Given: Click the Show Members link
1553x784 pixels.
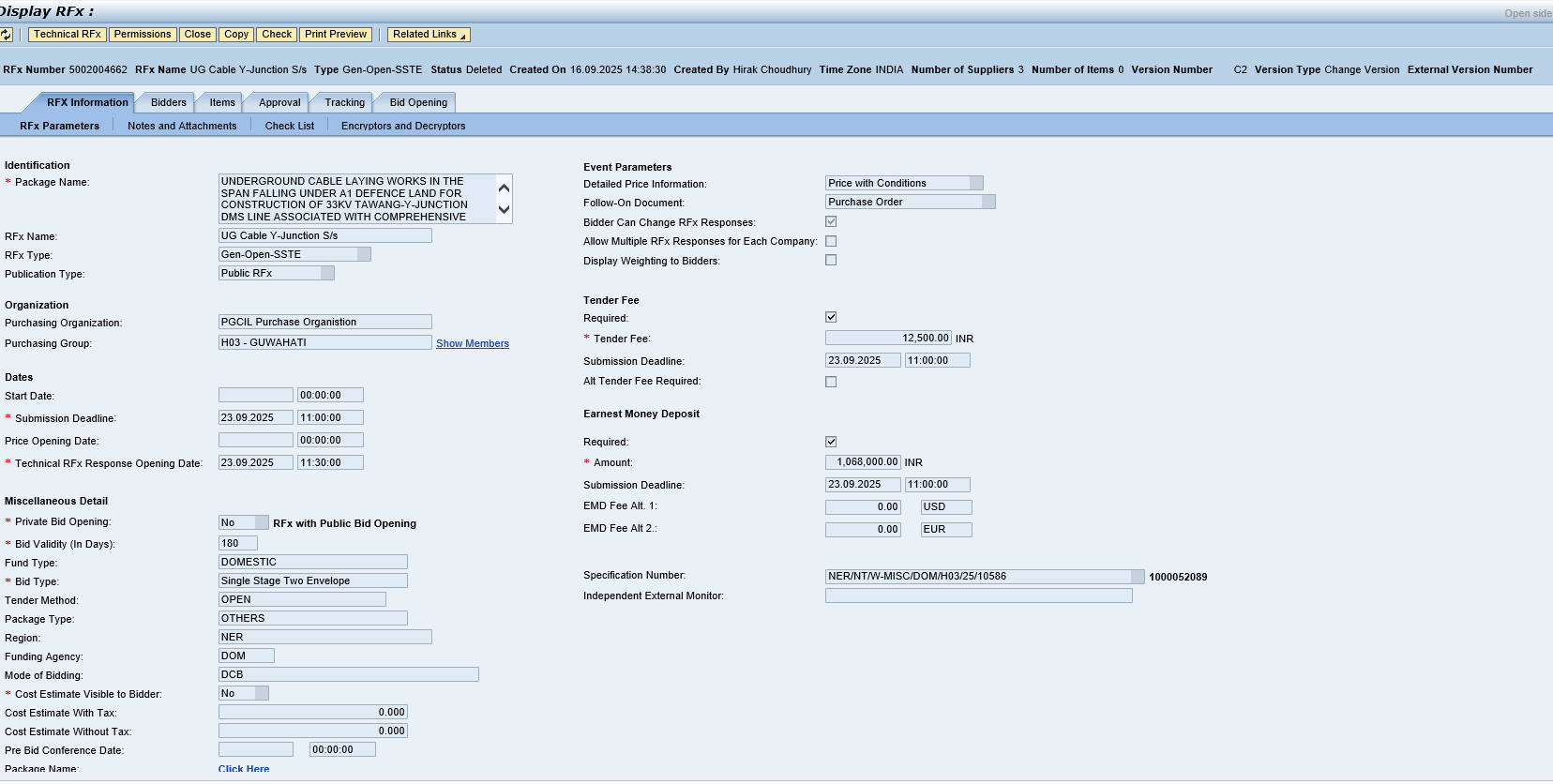Looking at the screenshot, I should pyautogui.click(x=473, y=344).
